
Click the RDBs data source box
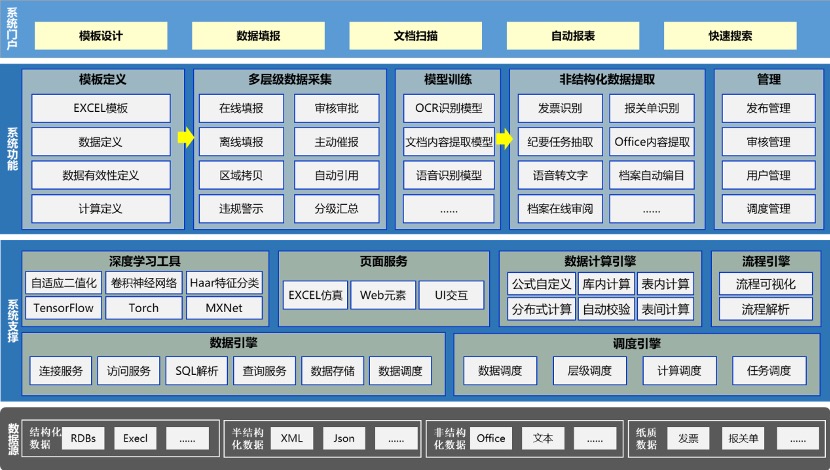(x=83, y=438)
